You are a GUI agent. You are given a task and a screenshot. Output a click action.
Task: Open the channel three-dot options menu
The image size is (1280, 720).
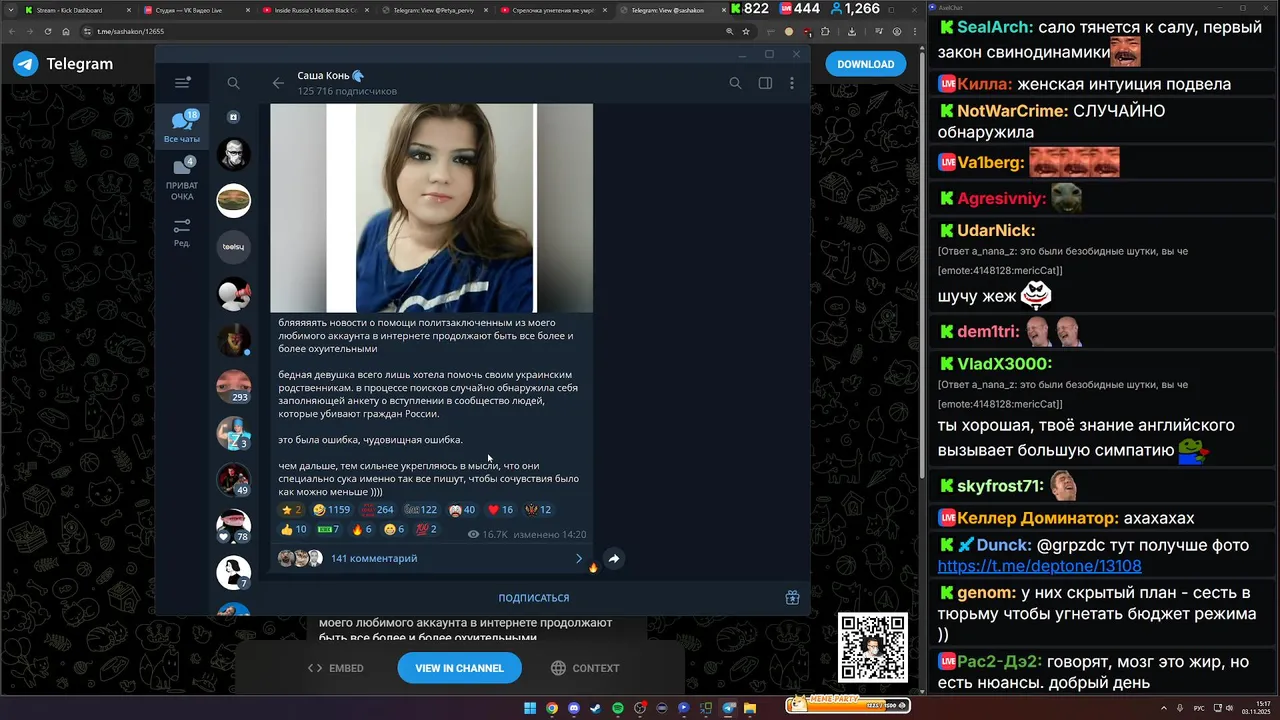click(x=792, y=83)
